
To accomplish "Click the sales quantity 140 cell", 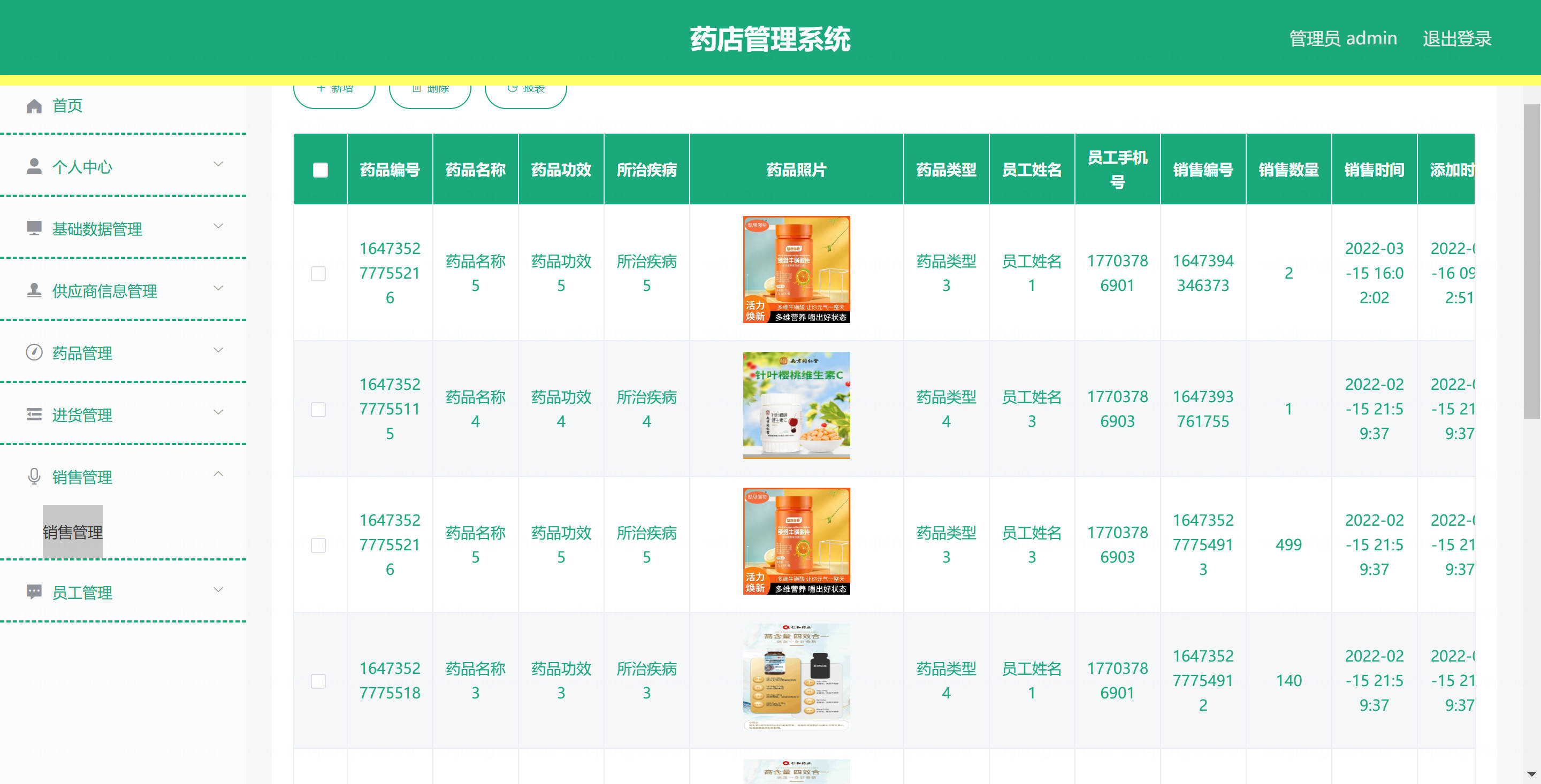I will coord(1288,681).
